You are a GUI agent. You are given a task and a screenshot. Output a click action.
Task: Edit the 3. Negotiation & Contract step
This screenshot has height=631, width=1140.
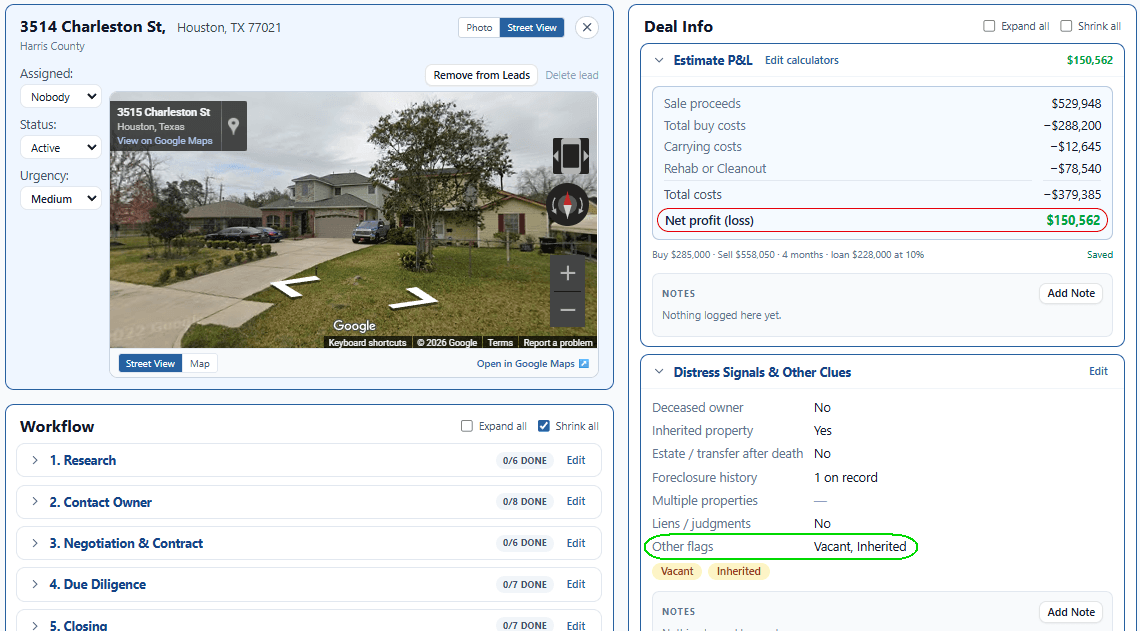tap(576, 543)
